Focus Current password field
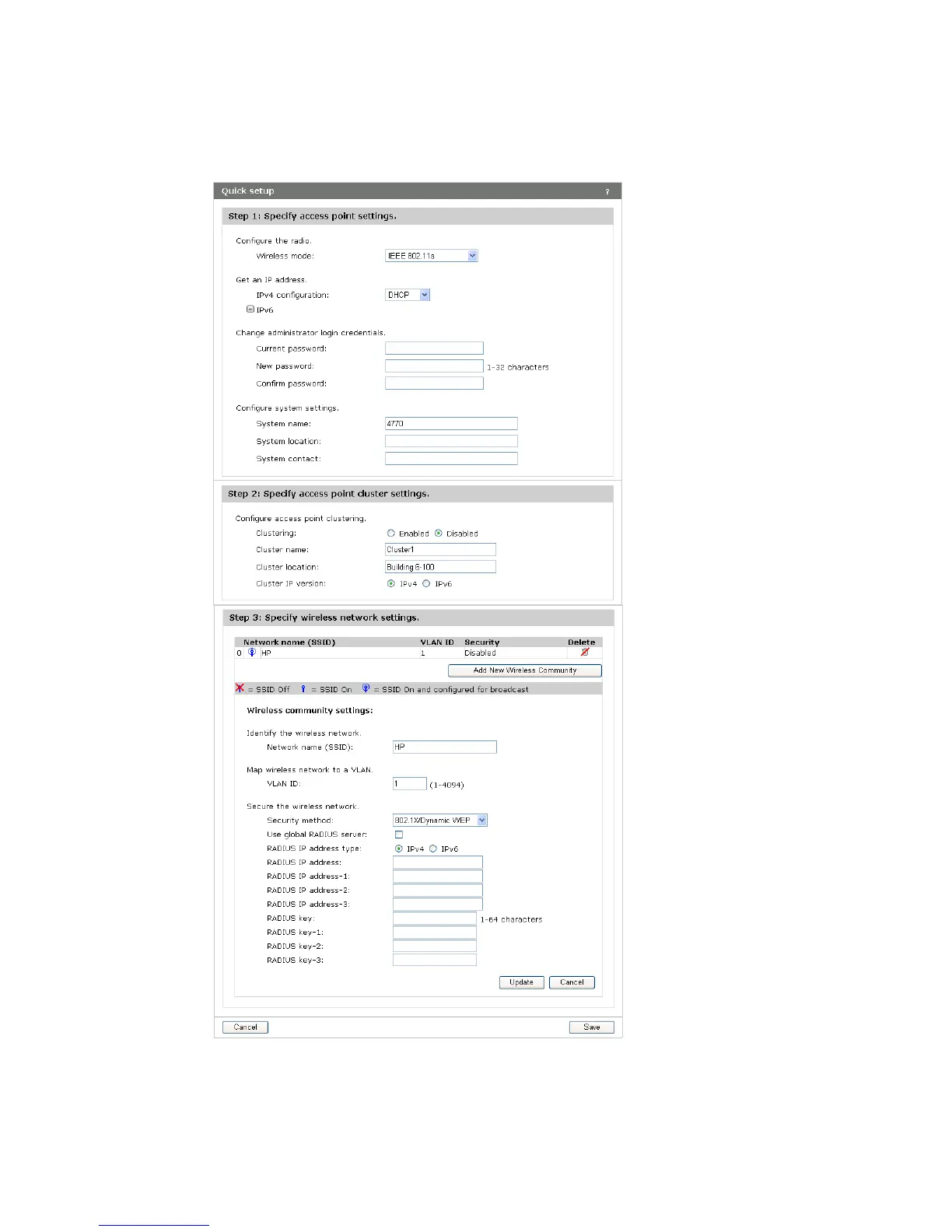The height and width of the screenshot is (1232, 952). pos(434,348)
